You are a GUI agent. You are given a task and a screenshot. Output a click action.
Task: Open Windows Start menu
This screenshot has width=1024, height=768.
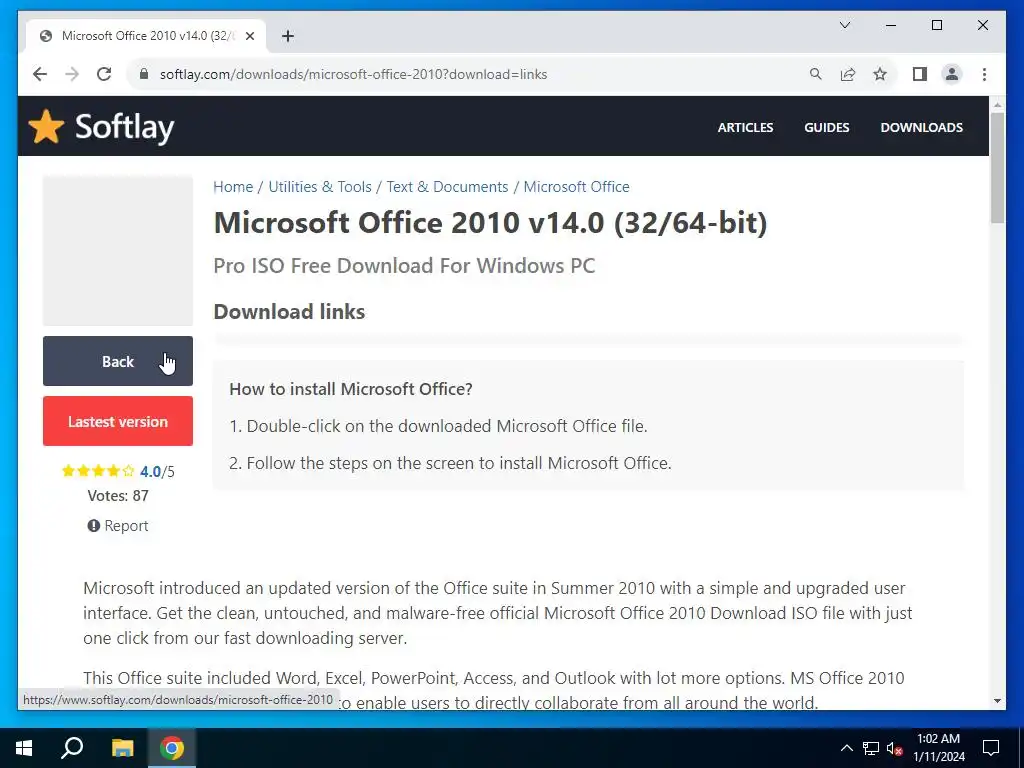click(x=24, y=748)
